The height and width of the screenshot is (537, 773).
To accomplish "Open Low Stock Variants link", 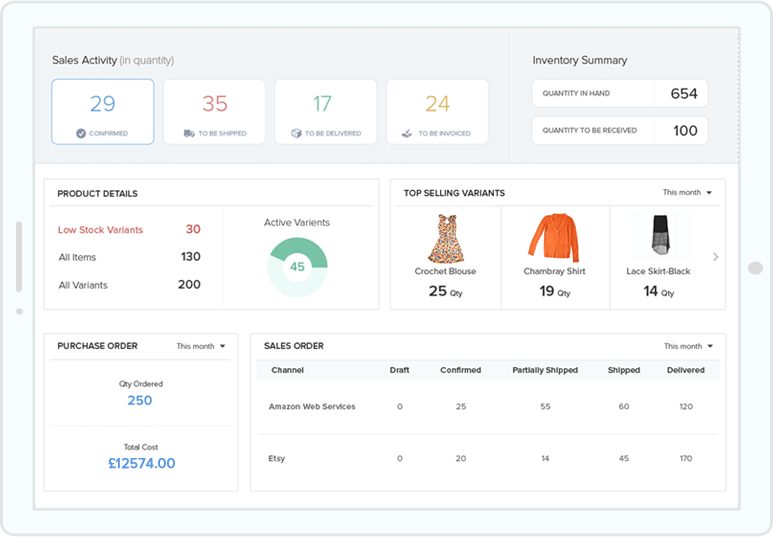I will 99,230.
